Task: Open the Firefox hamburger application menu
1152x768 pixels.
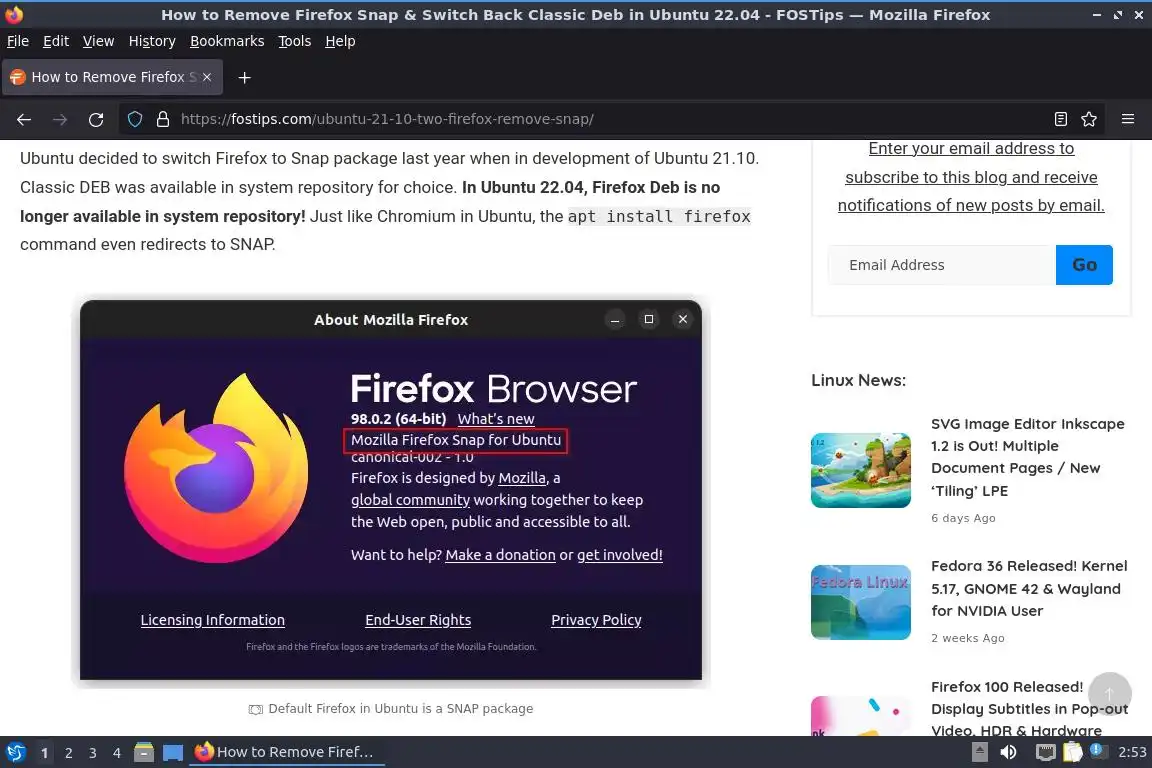Action: pyautogui.click(x=1128, y=119)
